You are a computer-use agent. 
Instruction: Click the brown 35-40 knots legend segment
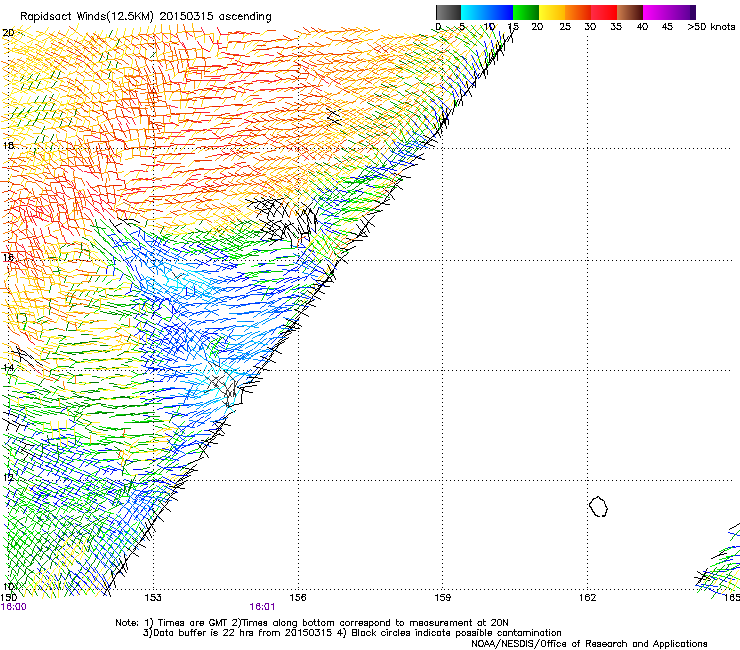tap(630, 12)
